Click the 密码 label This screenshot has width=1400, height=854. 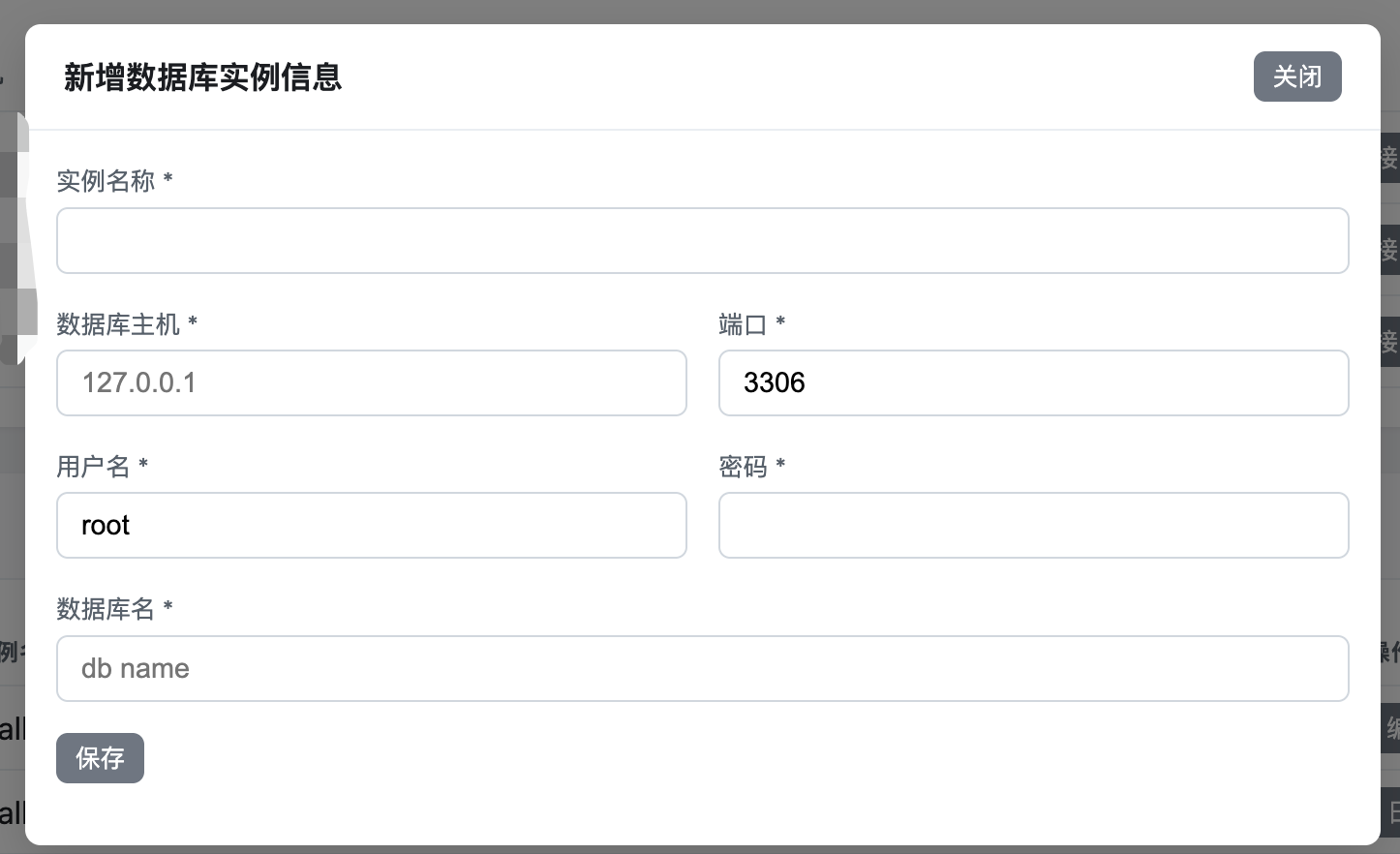(744, 467)
